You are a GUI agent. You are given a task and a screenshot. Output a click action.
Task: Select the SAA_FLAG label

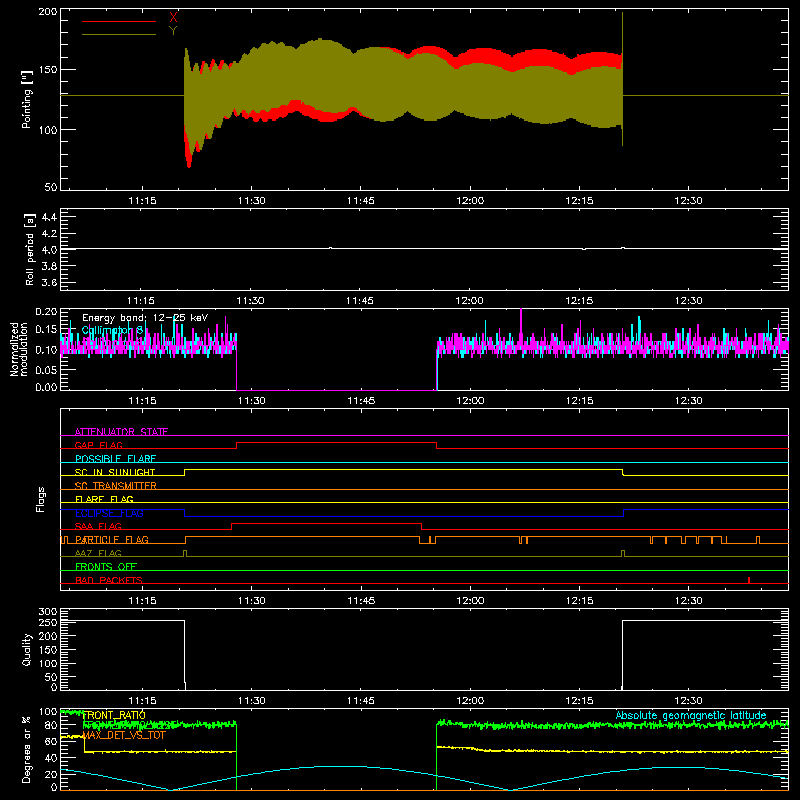[x=98, y=526]
